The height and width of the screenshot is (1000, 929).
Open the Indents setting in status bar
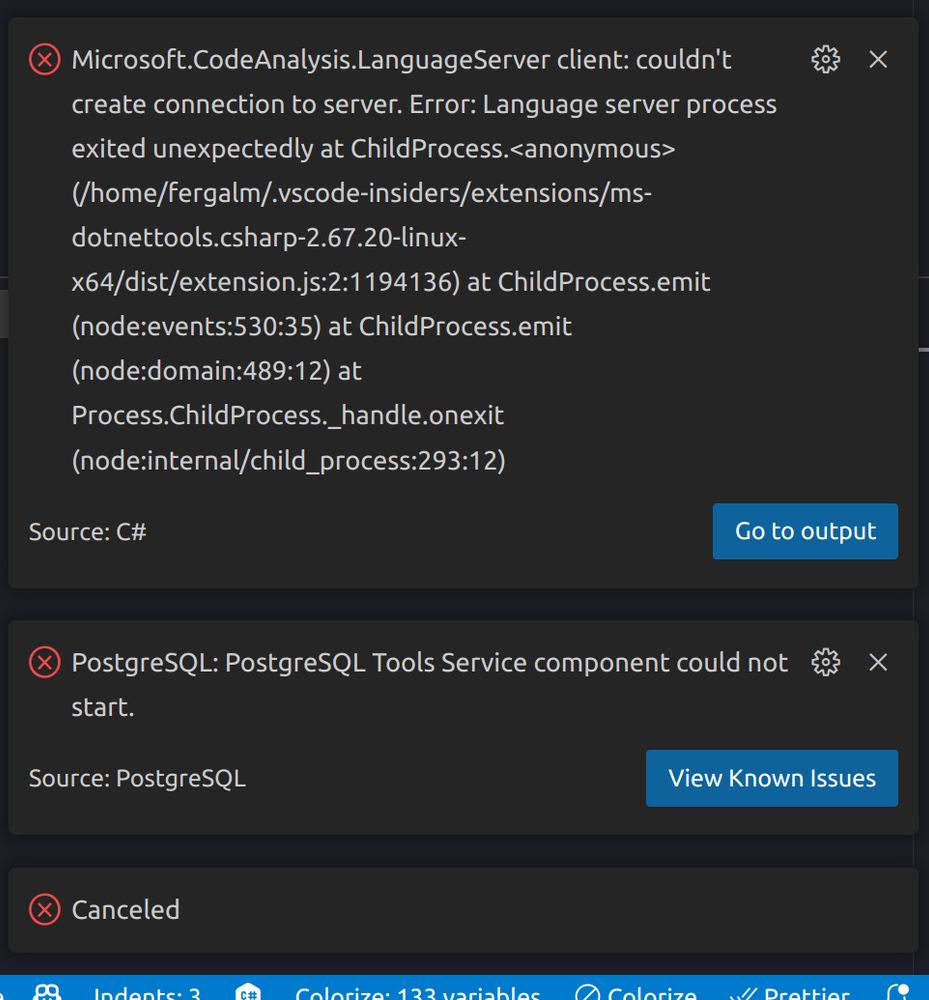coord(147,993)
